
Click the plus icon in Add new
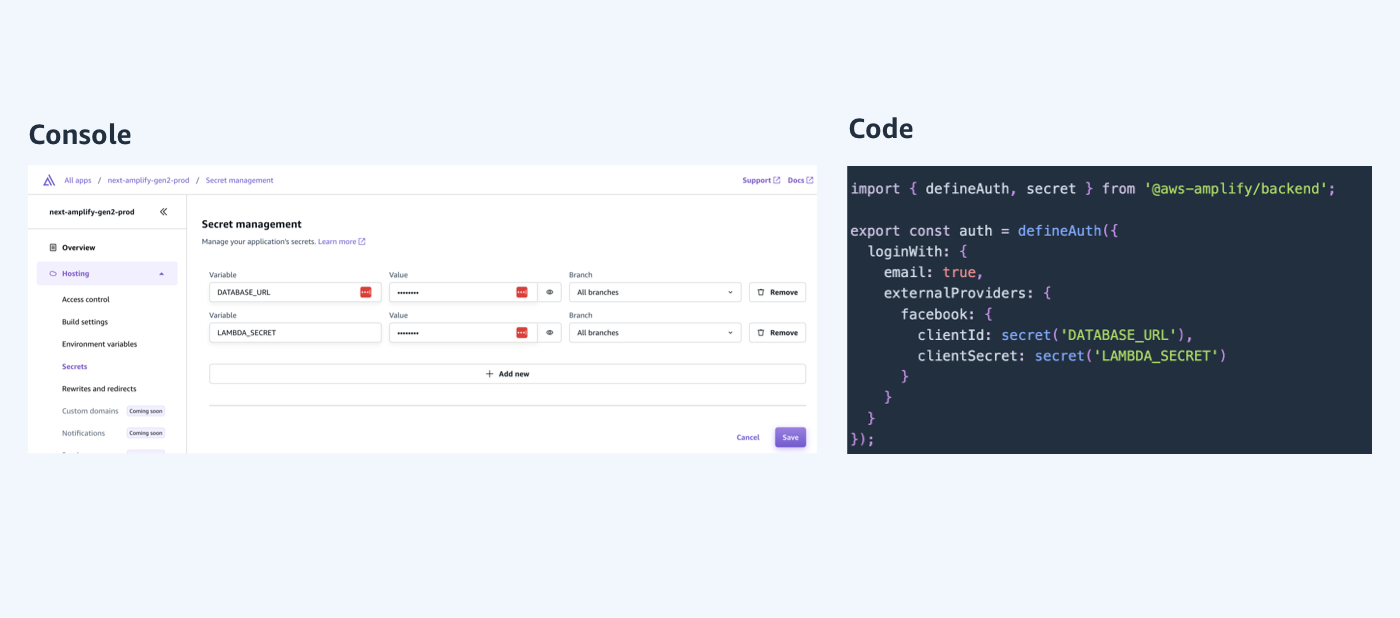coord(490,374)
